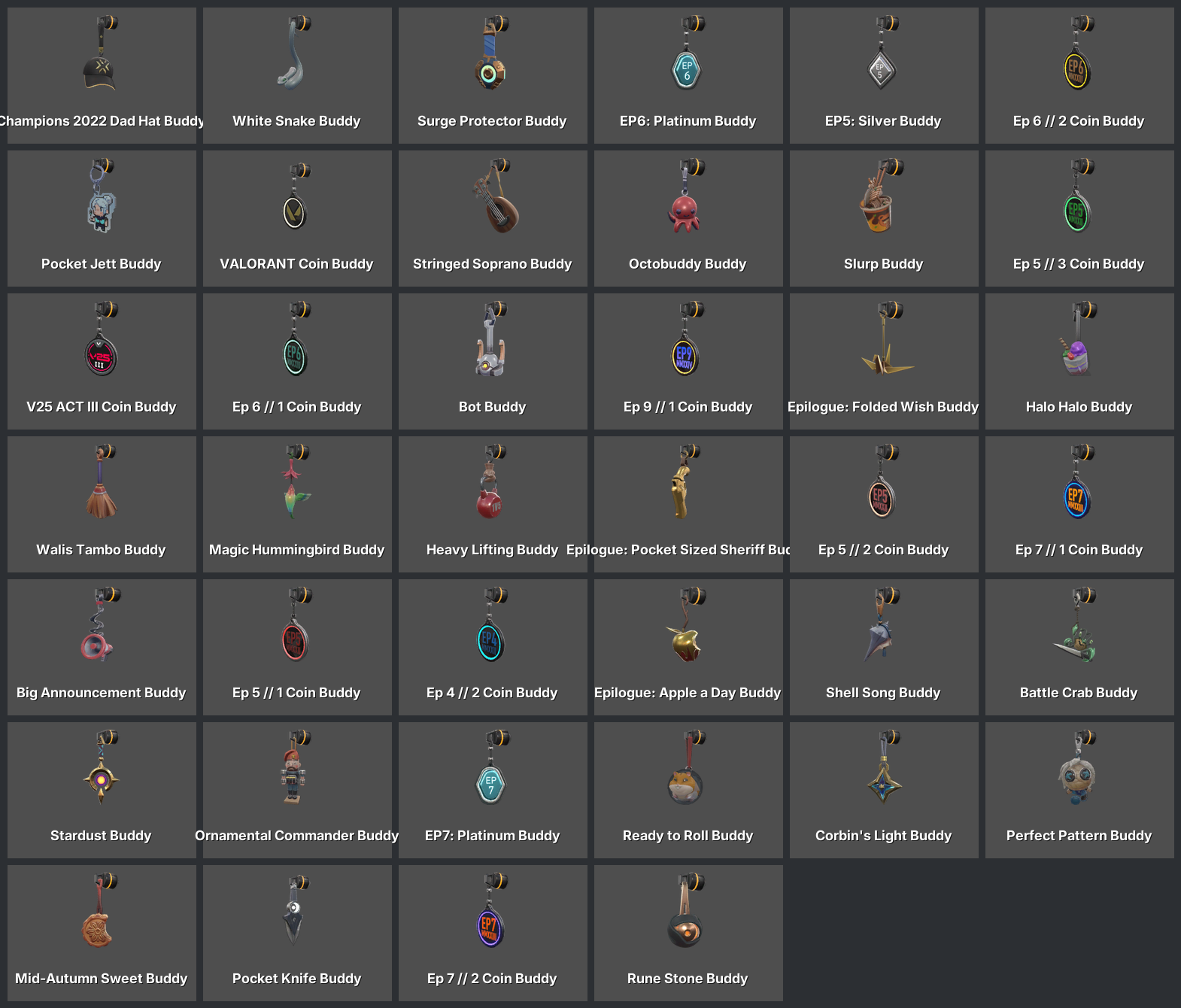Click the Shell Song Buddy charm

(x=882, y=624)
